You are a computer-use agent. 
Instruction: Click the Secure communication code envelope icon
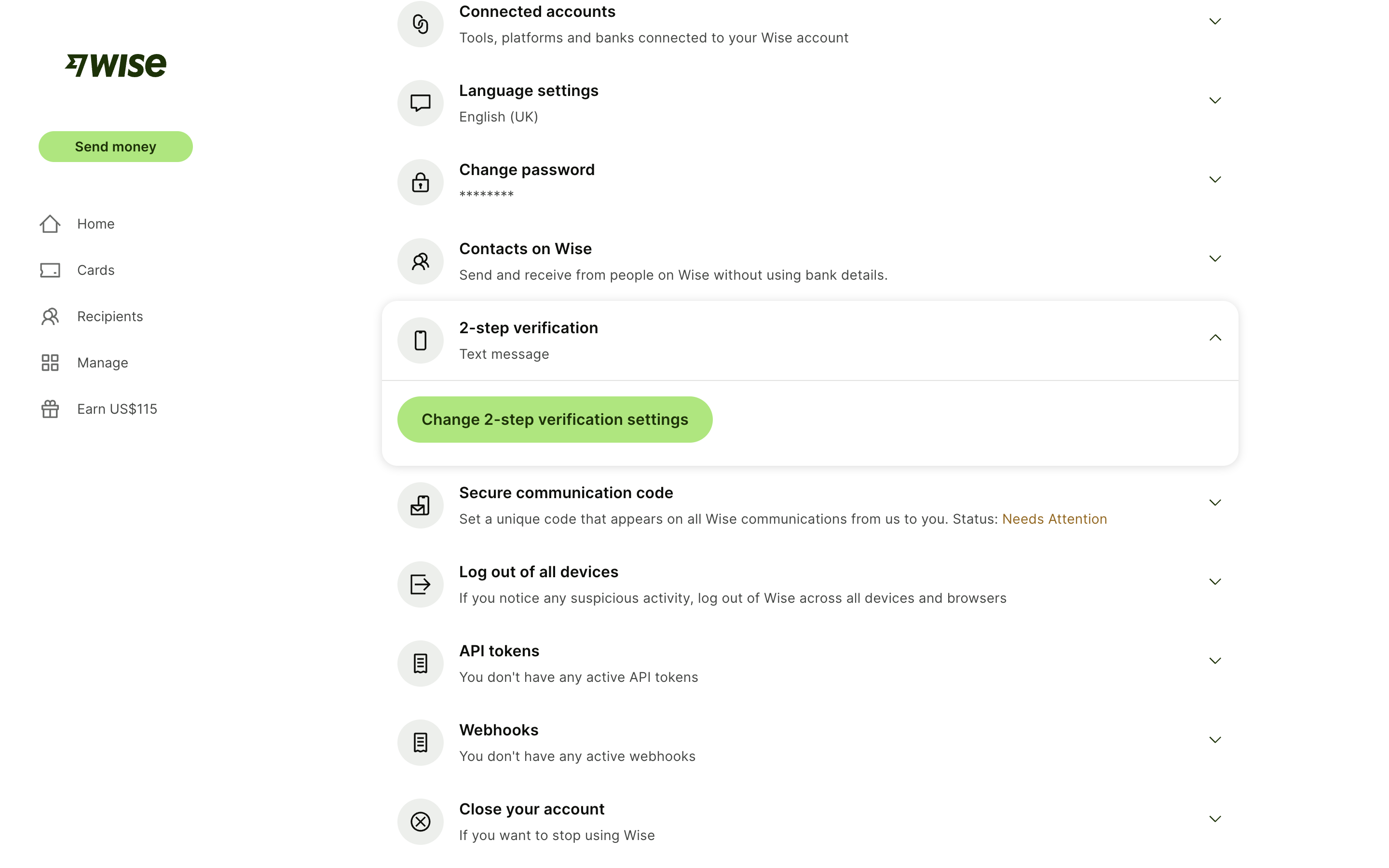[x=420, y=506]
